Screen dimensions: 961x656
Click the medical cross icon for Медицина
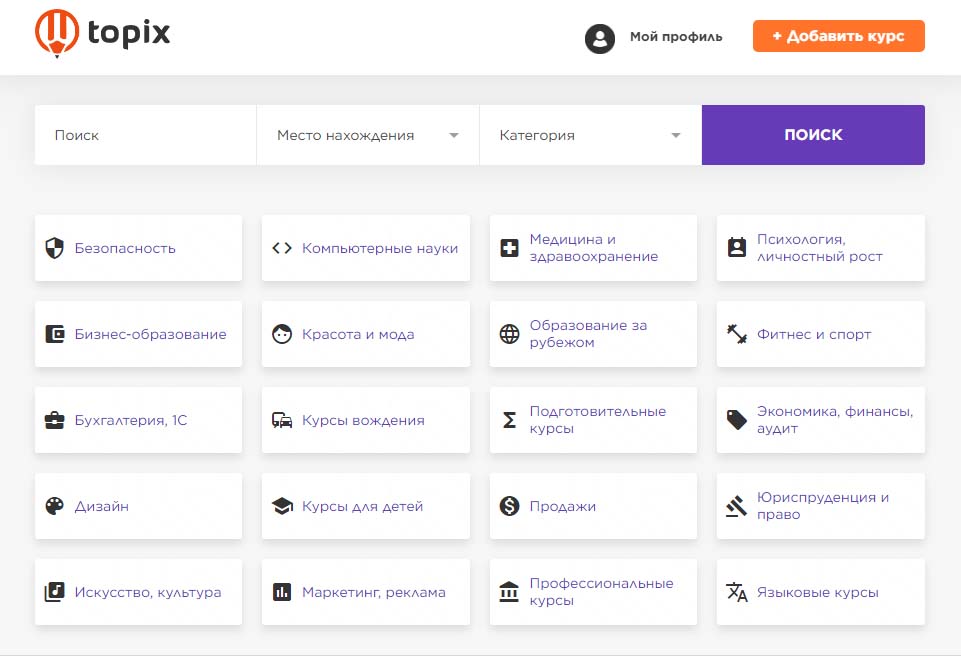[509, 248]
